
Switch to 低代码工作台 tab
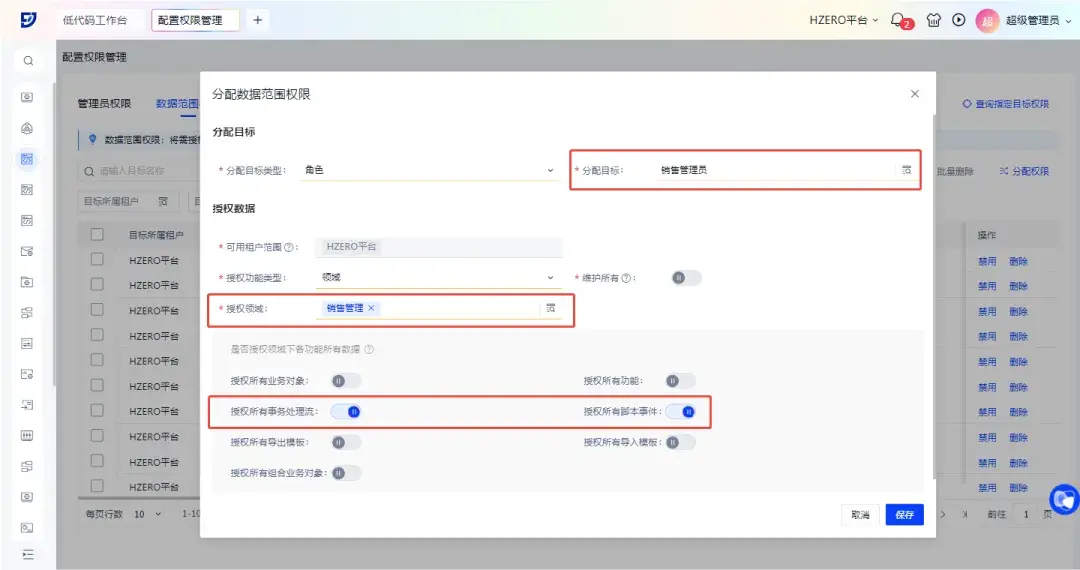(95, 20)
